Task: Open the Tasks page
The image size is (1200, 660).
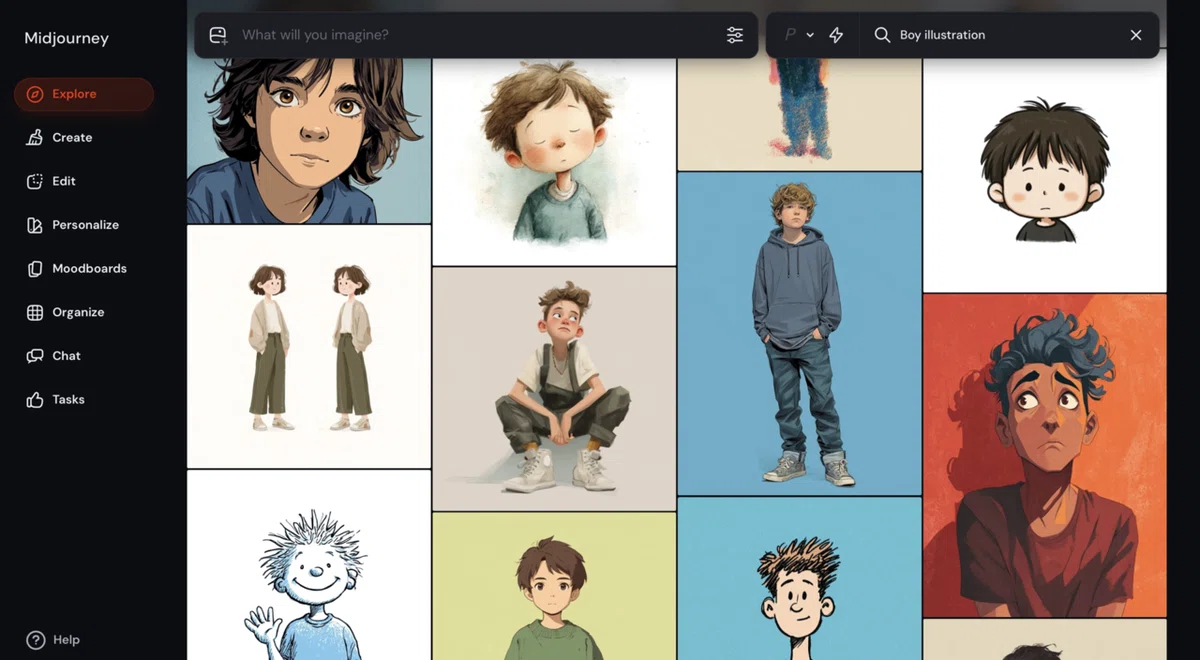Action: coord(84,400)
